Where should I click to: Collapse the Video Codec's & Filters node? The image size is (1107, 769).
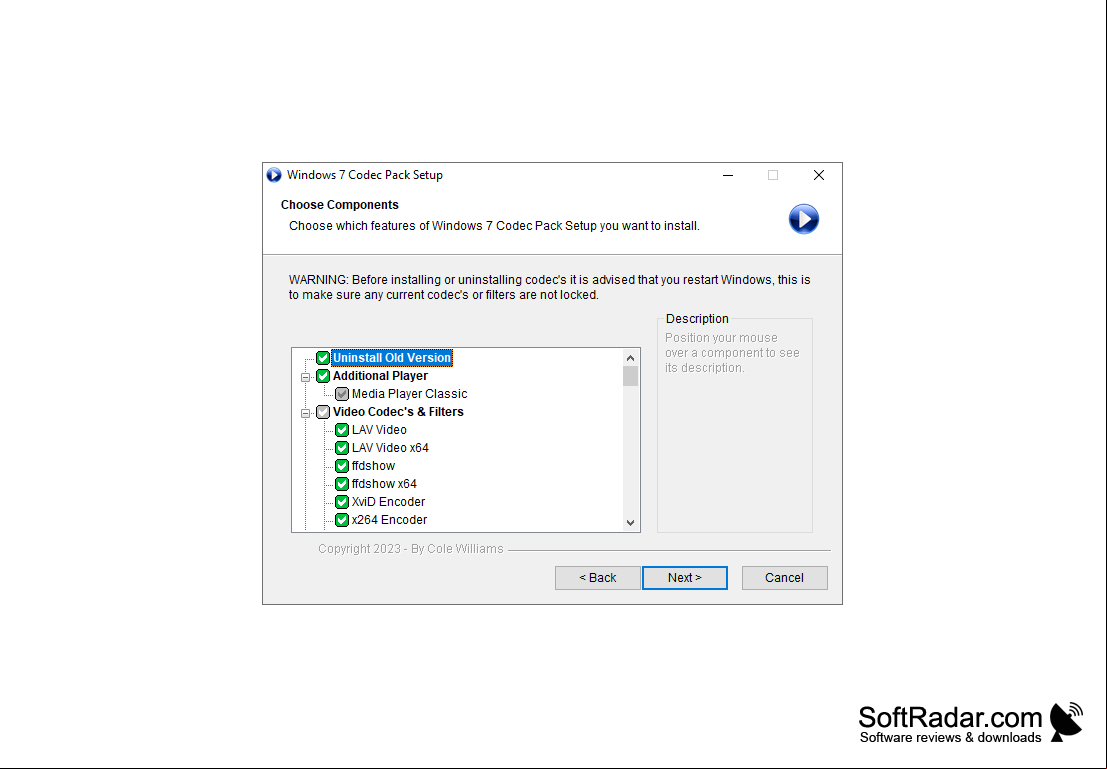coord(305,413)
